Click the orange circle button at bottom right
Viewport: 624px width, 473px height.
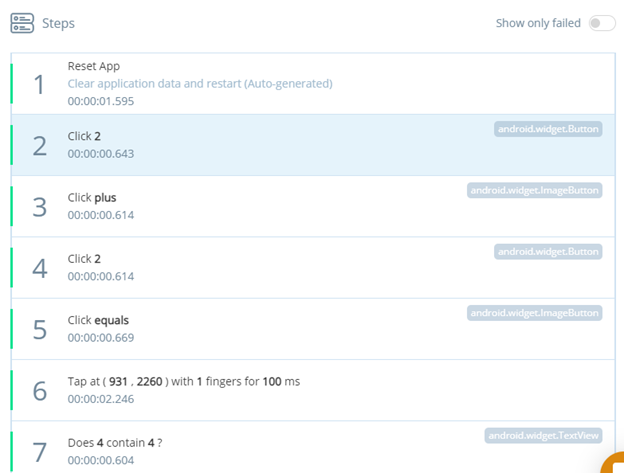coord(614,464)
